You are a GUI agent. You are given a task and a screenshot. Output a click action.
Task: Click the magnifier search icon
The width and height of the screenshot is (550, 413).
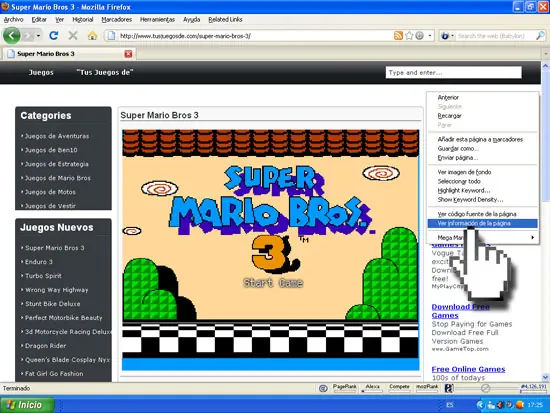click(540, 35)
